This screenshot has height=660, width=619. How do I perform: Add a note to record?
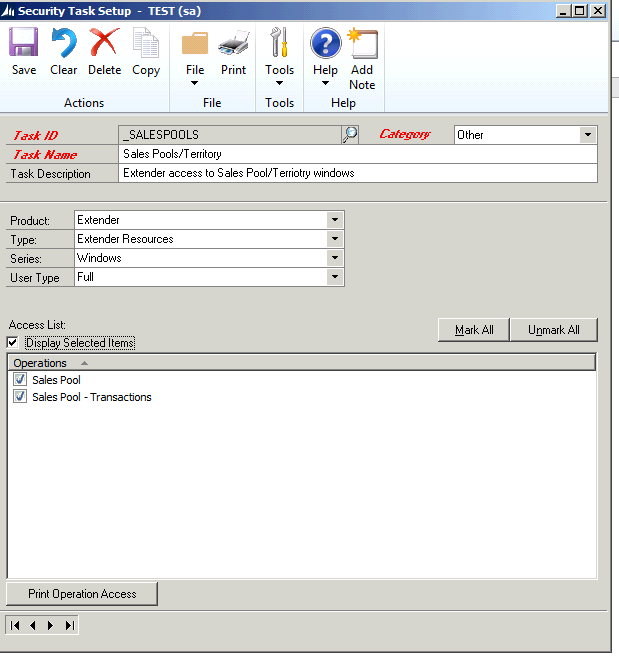coord(362,59)
